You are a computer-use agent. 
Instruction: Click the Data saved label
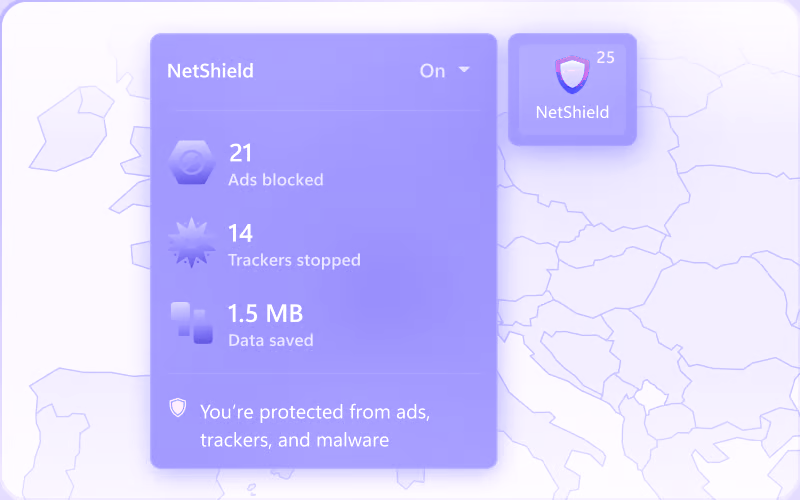270,340
